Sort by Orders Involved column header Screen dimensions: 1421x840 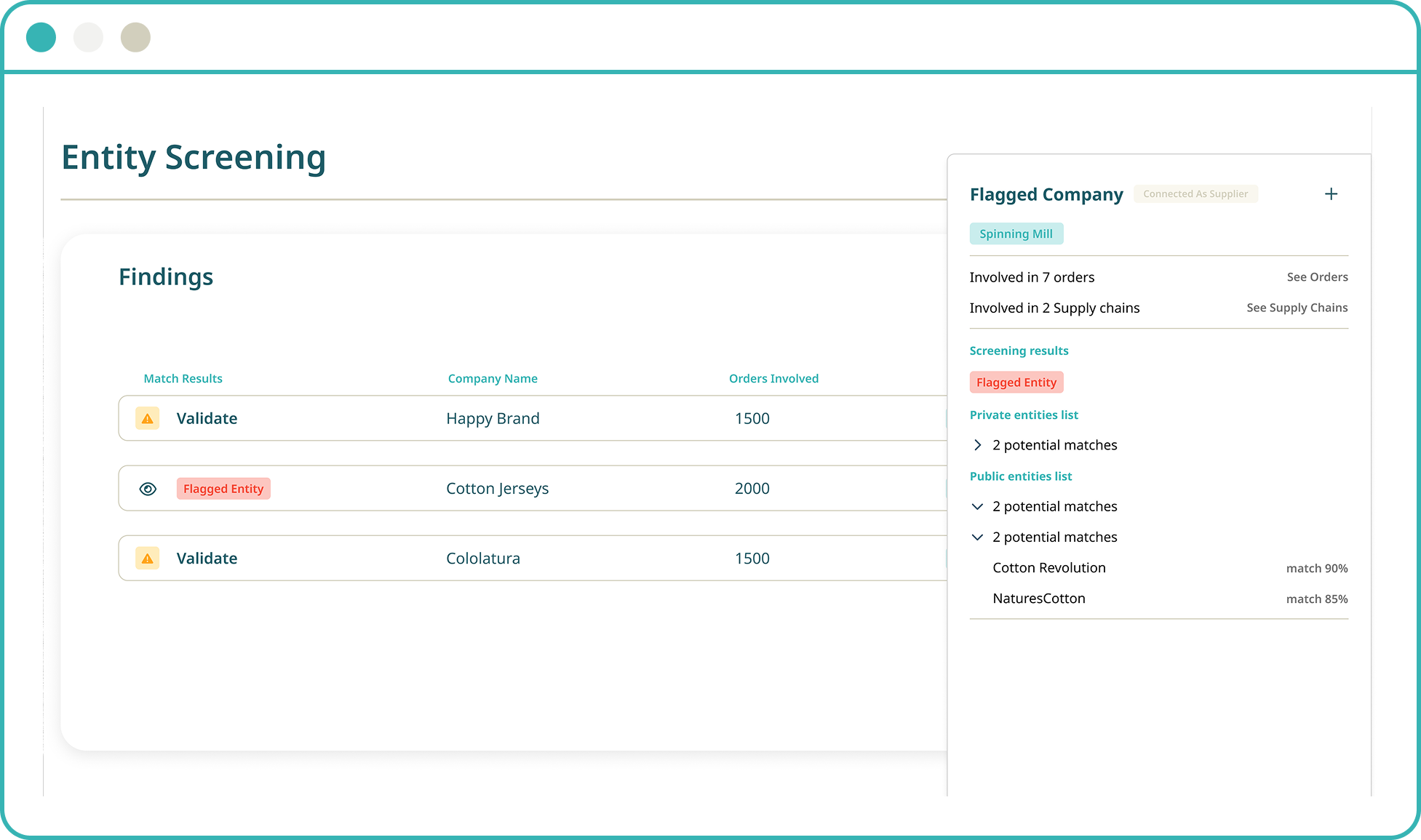tap(773, 379)
